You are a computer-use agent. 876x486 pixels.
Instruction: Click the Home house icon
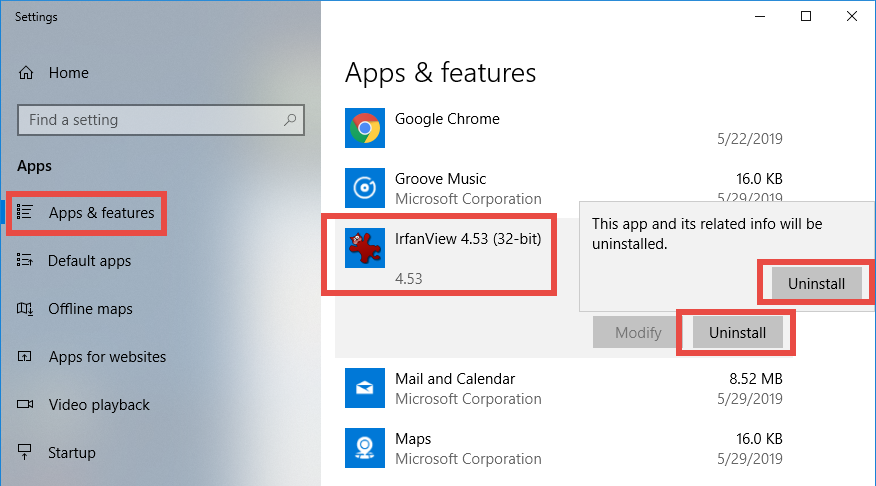26,73
